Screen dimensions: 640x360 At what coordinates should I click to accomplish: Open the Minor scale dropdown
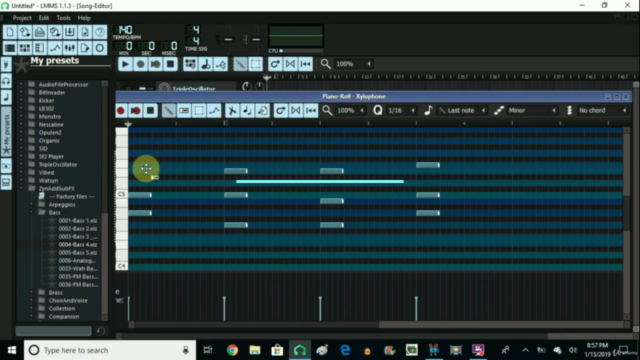[532, 111]
